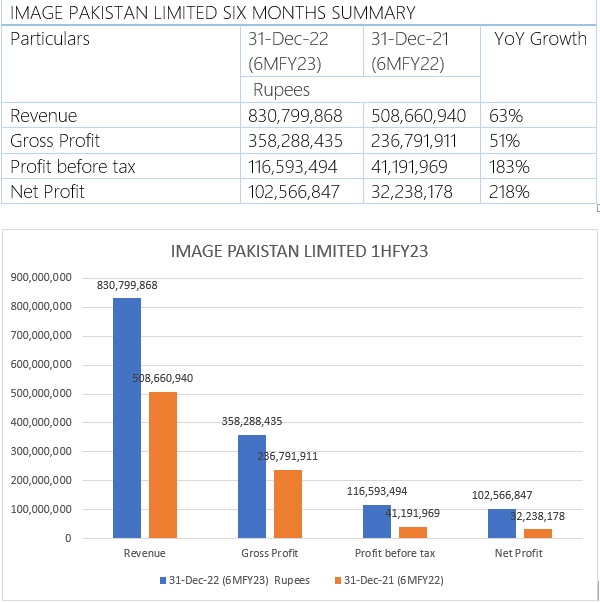Click table cell with value 116,593,494
The width and height of the screenshot is (600, 603).
click(302, 166)
